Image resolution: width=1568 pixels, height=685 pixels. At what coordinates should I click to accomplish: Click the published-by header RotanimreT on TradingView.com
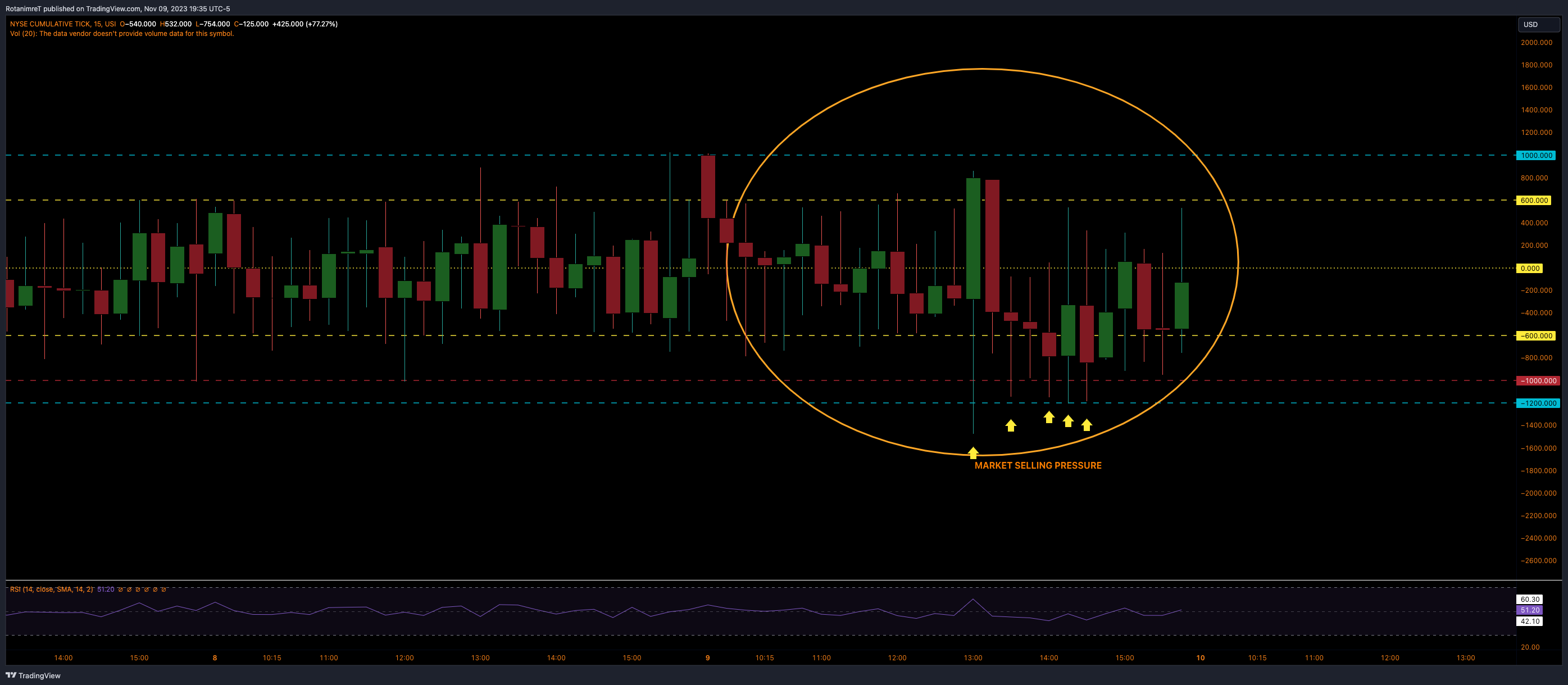[x=117, y=8]
